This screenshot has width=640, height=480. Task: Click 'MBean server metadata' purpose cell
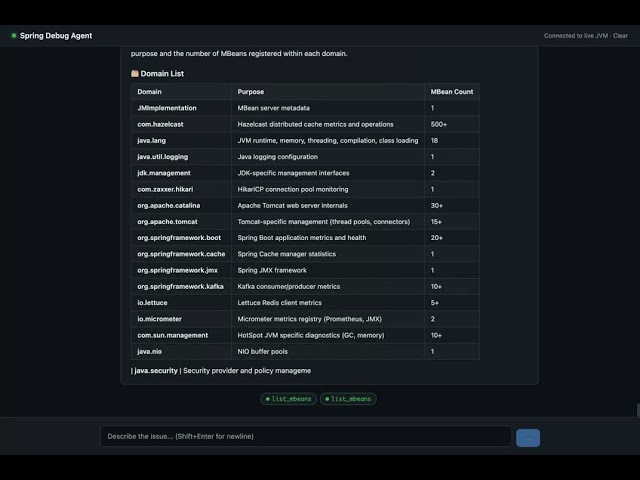tap(328, 108)
